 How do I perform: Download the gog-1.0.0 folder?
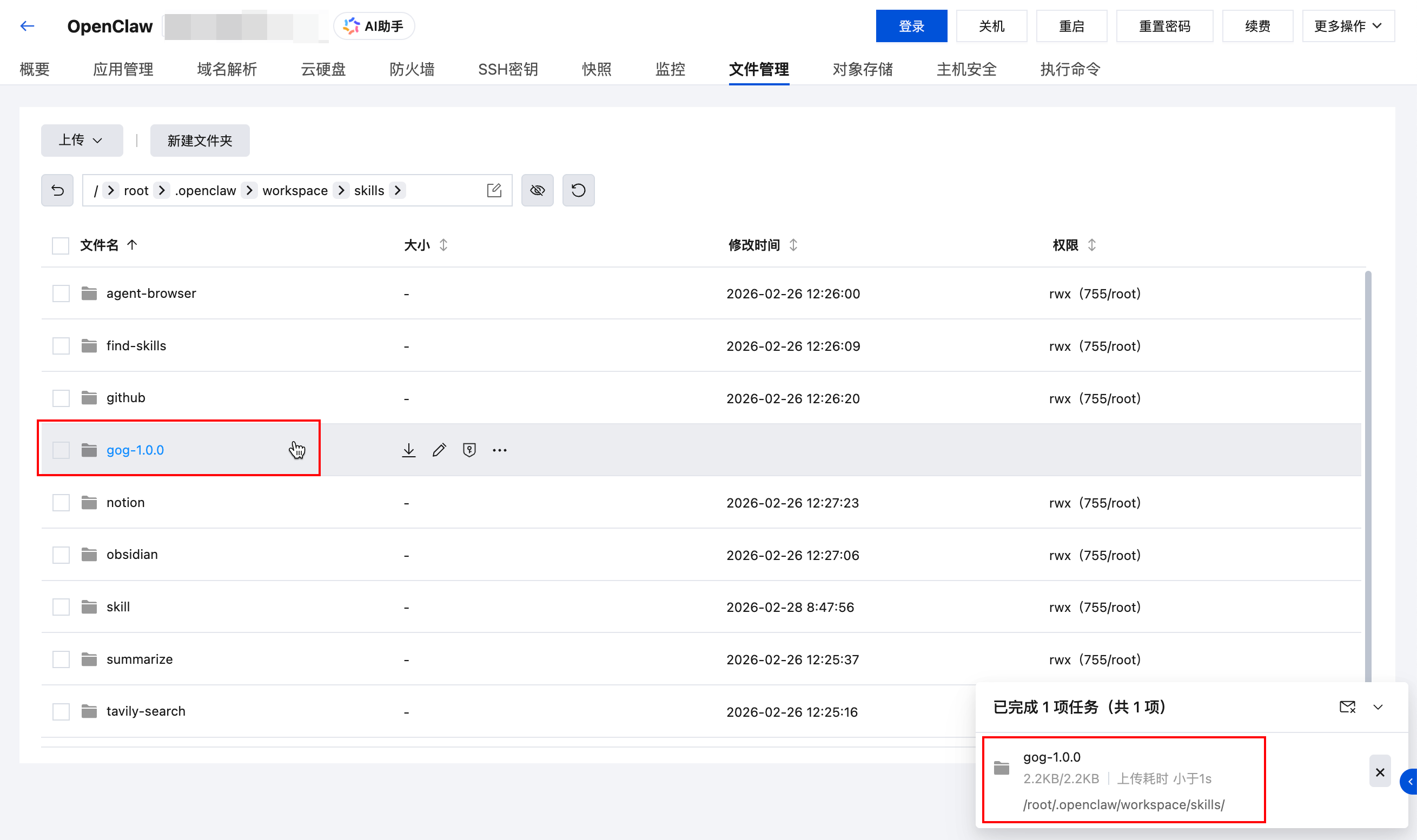click(409, 449)
